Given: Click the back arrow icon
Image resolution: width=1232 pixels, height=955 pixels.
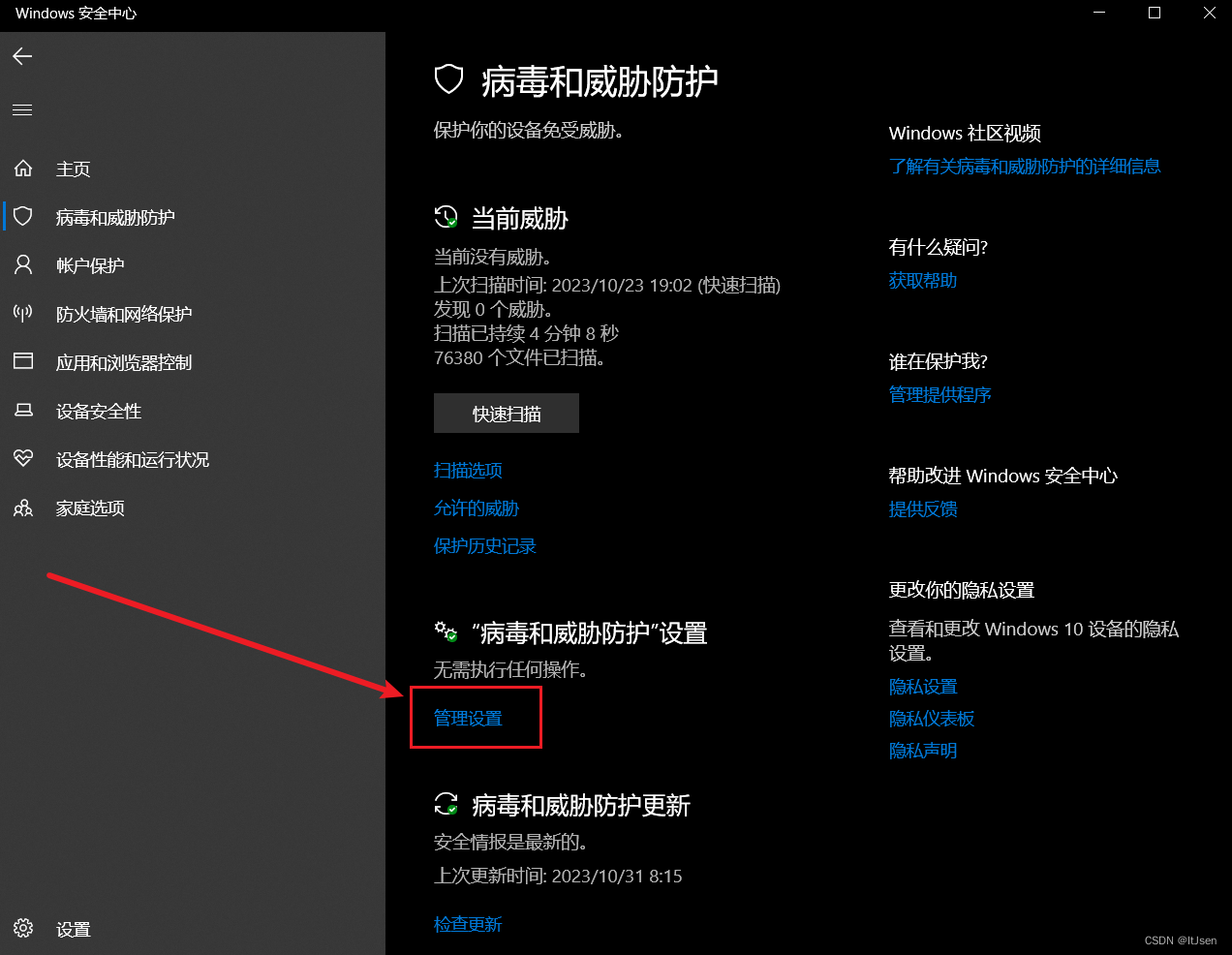Looking at the screenshot, I should click(x=22, y=56).
